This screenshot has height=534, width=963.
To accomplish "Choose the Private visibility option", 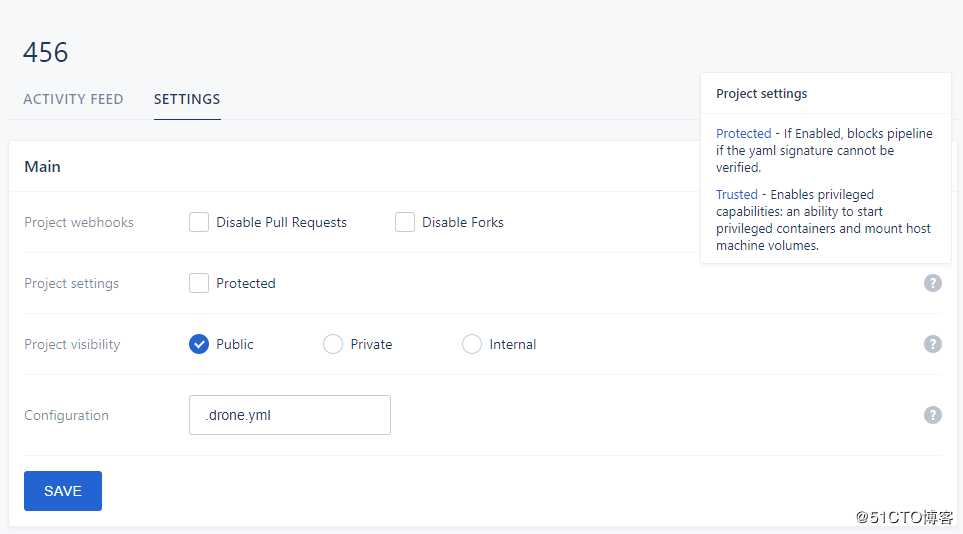I will tap(333, 344).
